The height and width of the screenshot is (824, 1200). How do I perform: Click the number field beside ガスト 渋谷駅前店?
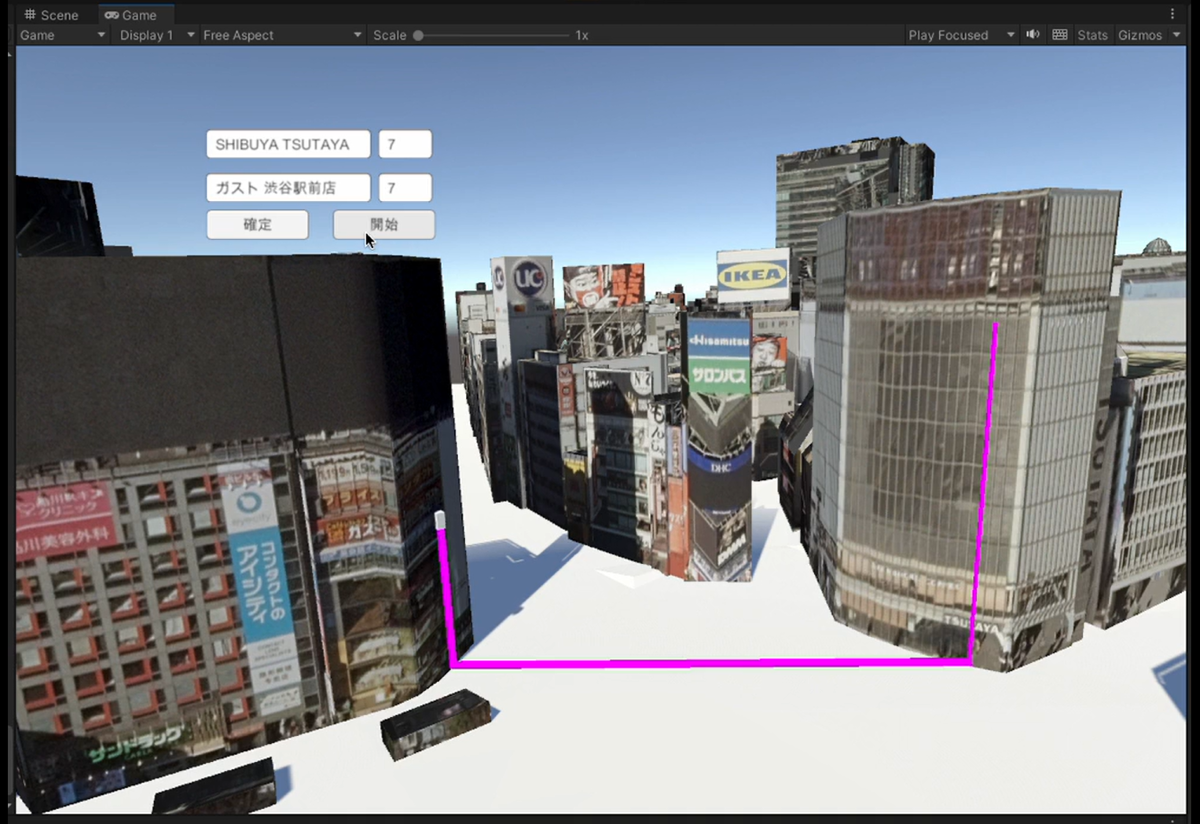coord(405,188)
